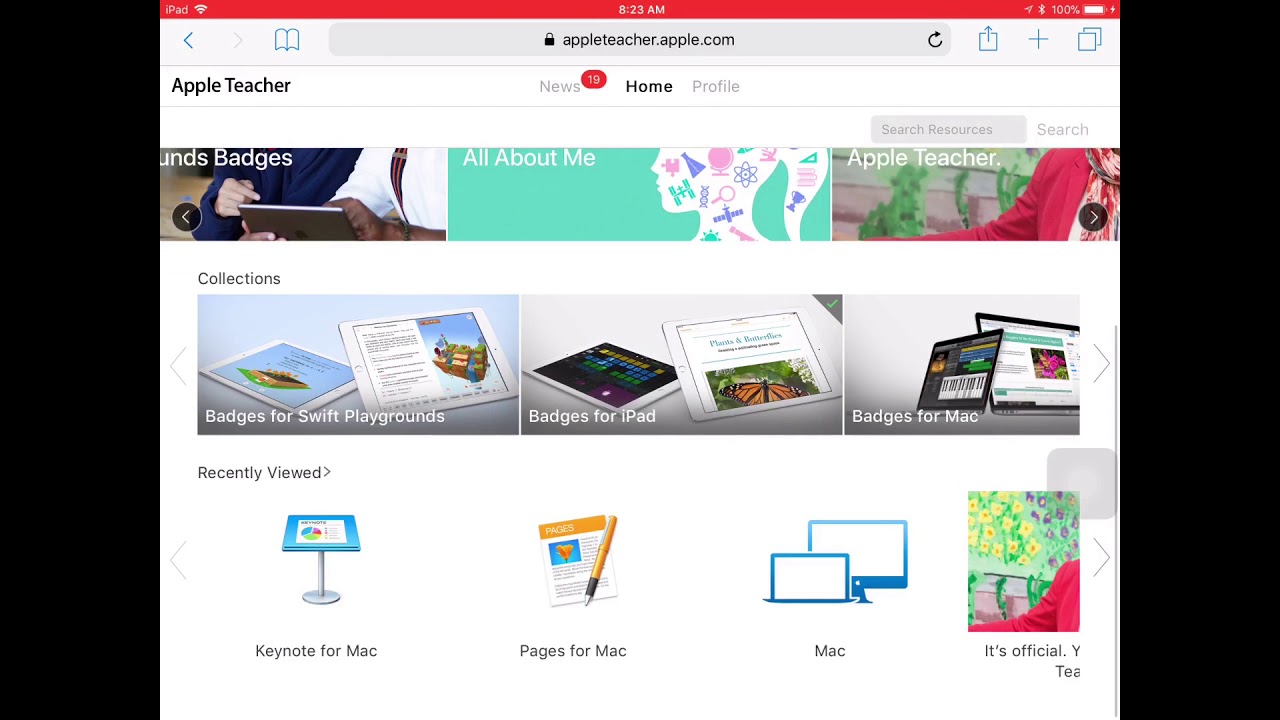Open Badges for Swift Playgrounds collection
Image resolution: width=1280 pixels, height=720 pixels.
(358, 365)
